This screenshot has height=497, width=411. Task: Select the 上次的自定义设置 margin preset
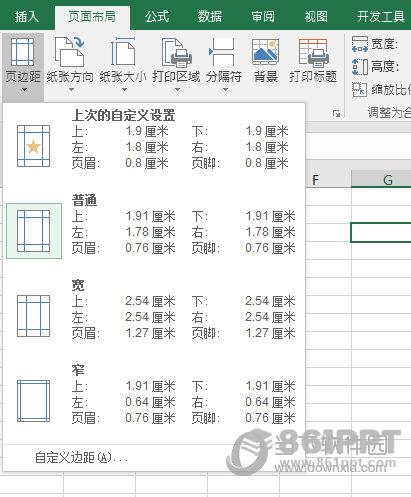[x=154, y=140]
